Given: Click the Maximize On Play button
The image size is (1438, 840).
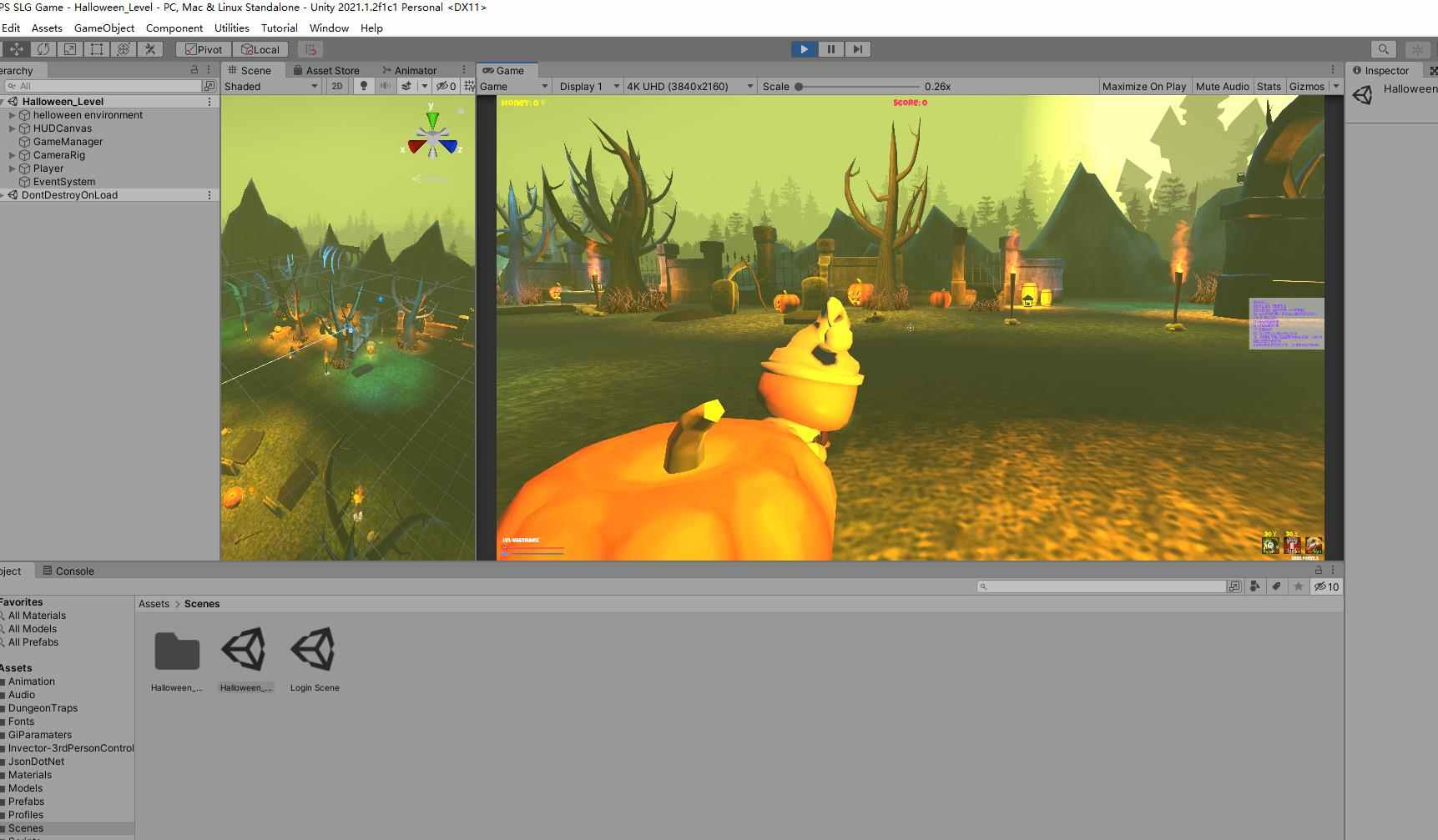Looking at the screenshot, I should pyautogui.click(x=1143, y=86).
